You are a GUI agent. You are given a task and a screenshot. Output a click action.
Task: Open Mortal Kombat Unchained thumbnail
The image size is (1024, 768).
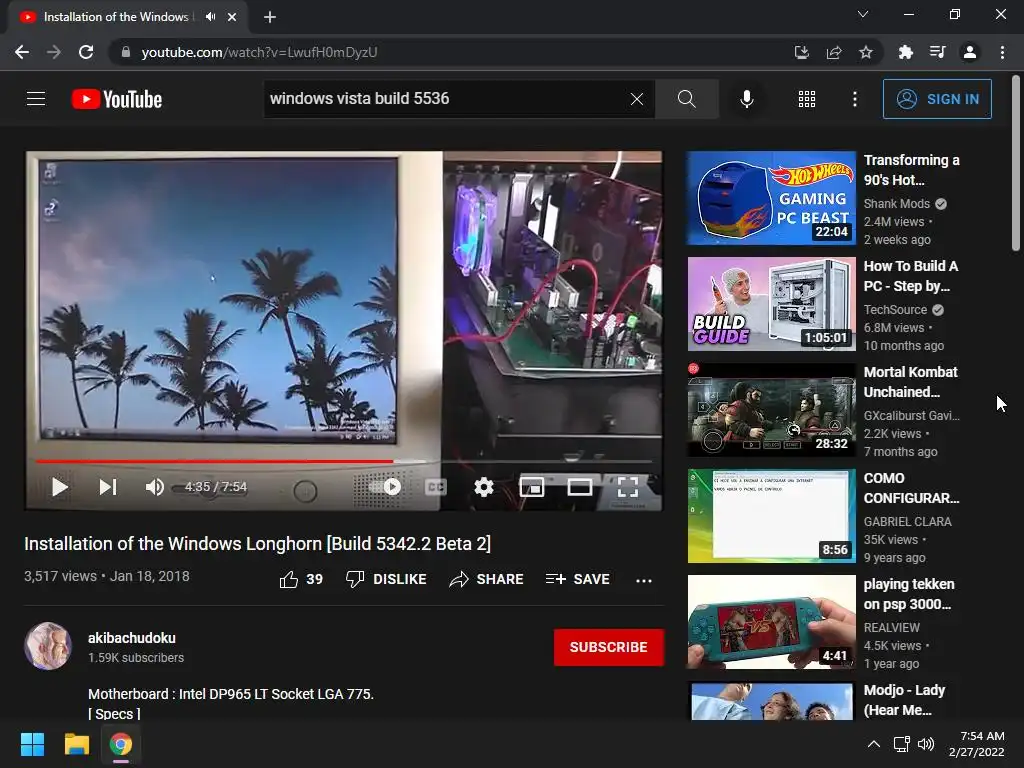[771, 410]
